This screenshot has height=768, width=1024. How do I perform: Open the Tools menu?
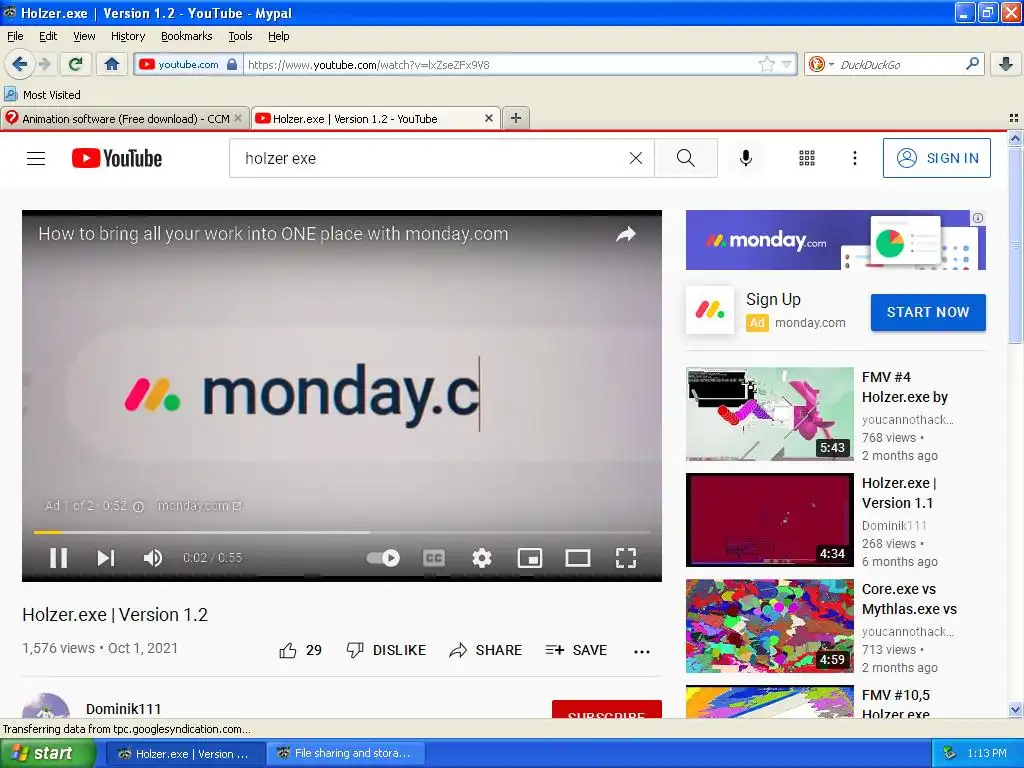coord(240,36)
